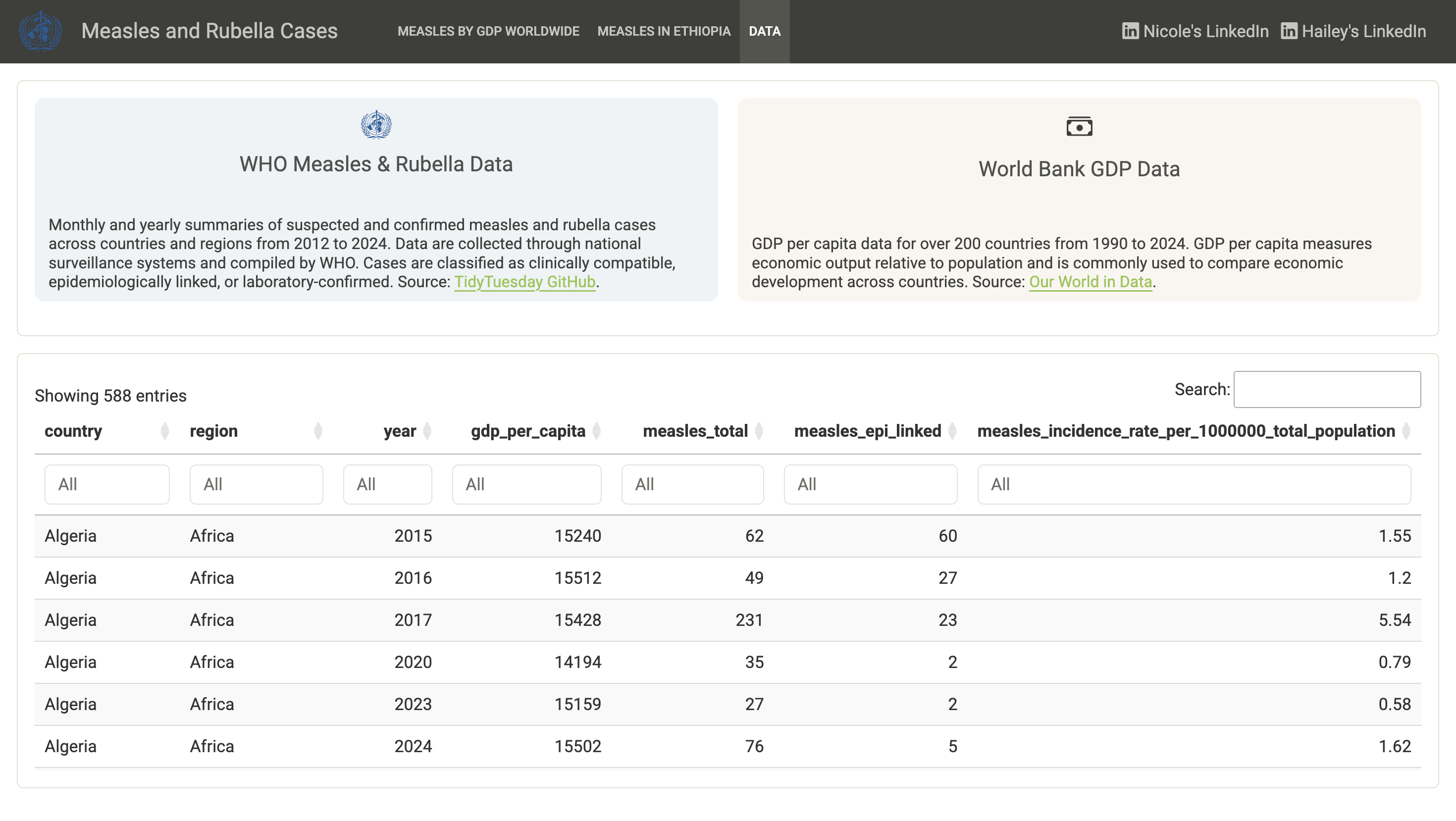Viewport: 1456px width, 821px height.
Task: Sort by measles_total using its sort arrows
Action: [759, 431]
